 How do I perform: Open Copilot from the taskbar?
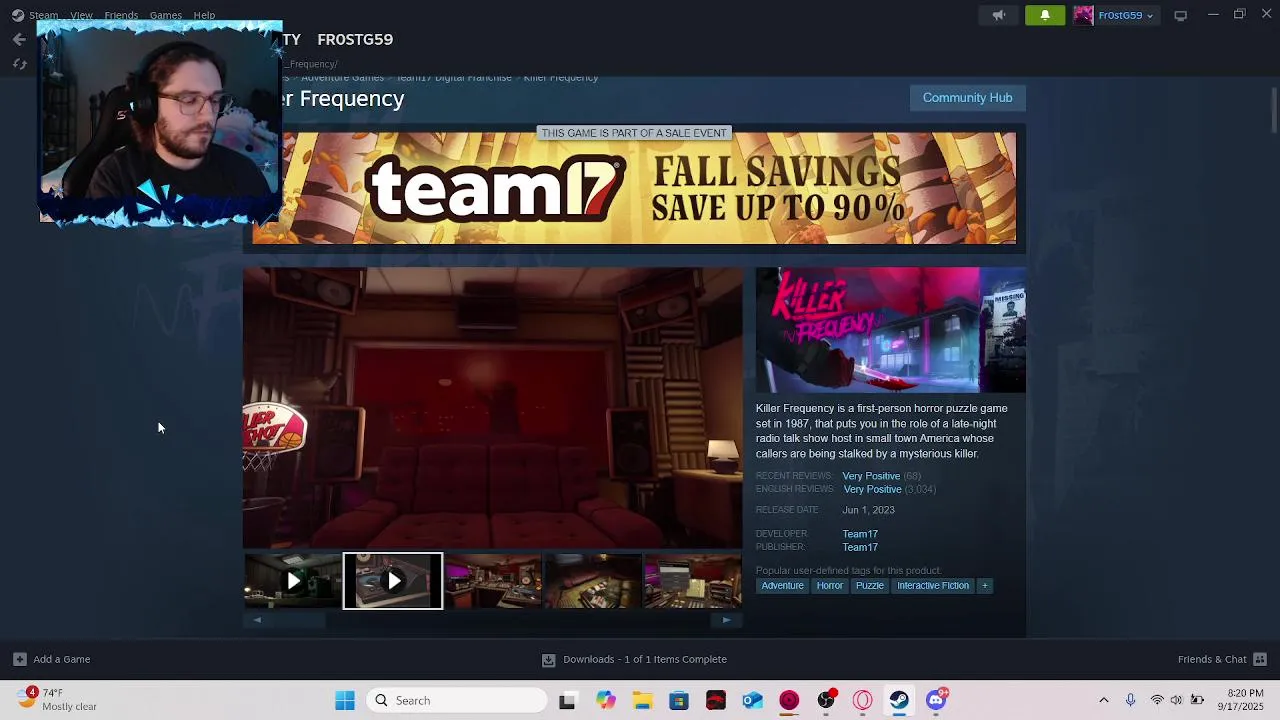pyautogui.click(x=605, y=700)
